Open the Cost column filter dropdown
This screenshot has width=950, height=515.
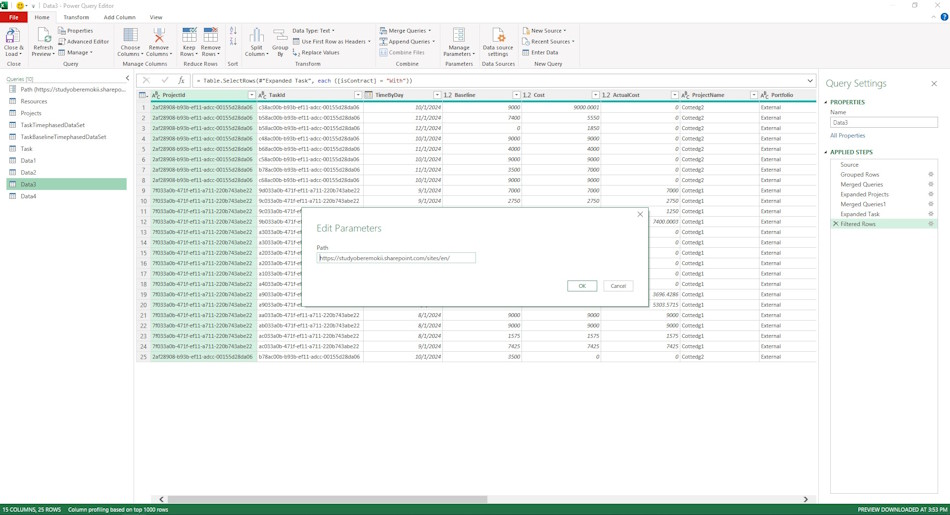click(x=595, y=95)
